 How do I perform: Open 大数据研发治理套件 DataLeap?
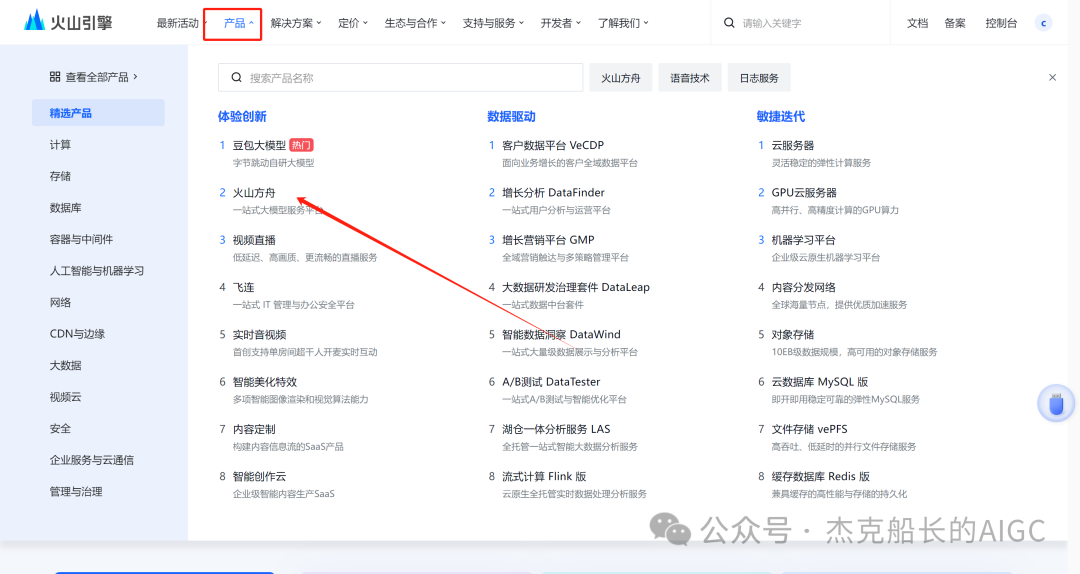pos(575,287)
